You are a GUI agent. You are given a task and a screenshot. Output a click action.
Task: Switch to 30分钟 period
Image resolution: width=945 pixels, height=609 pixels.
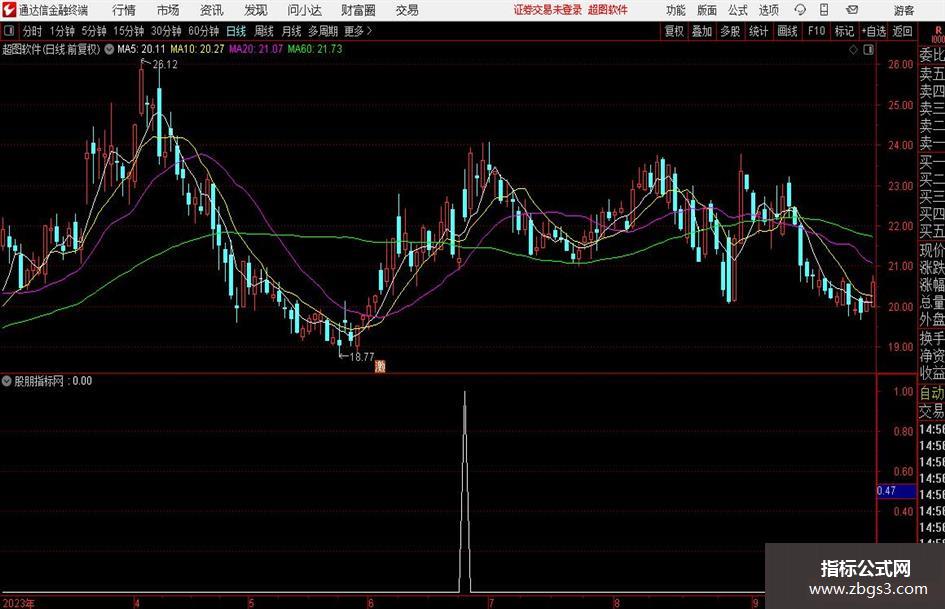click(x=166, y=31)
